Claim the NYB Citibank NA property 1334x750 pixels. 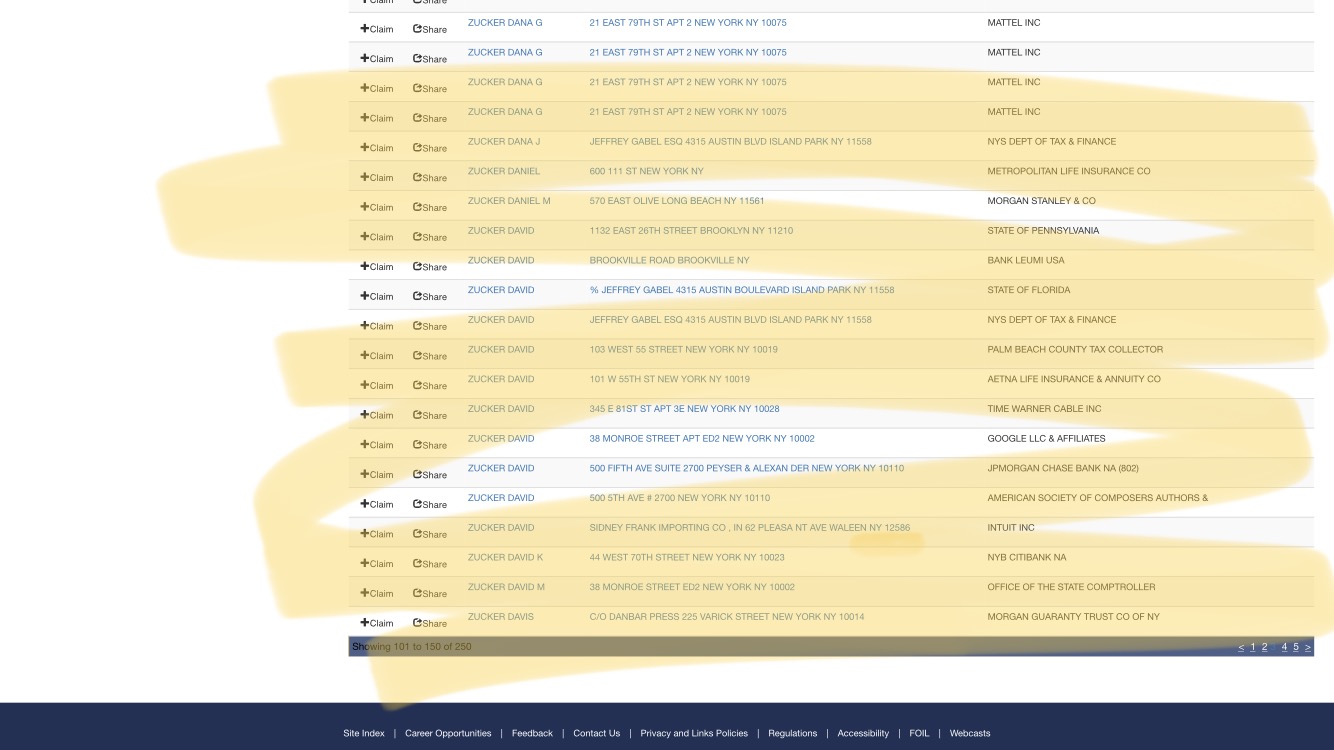377,564
